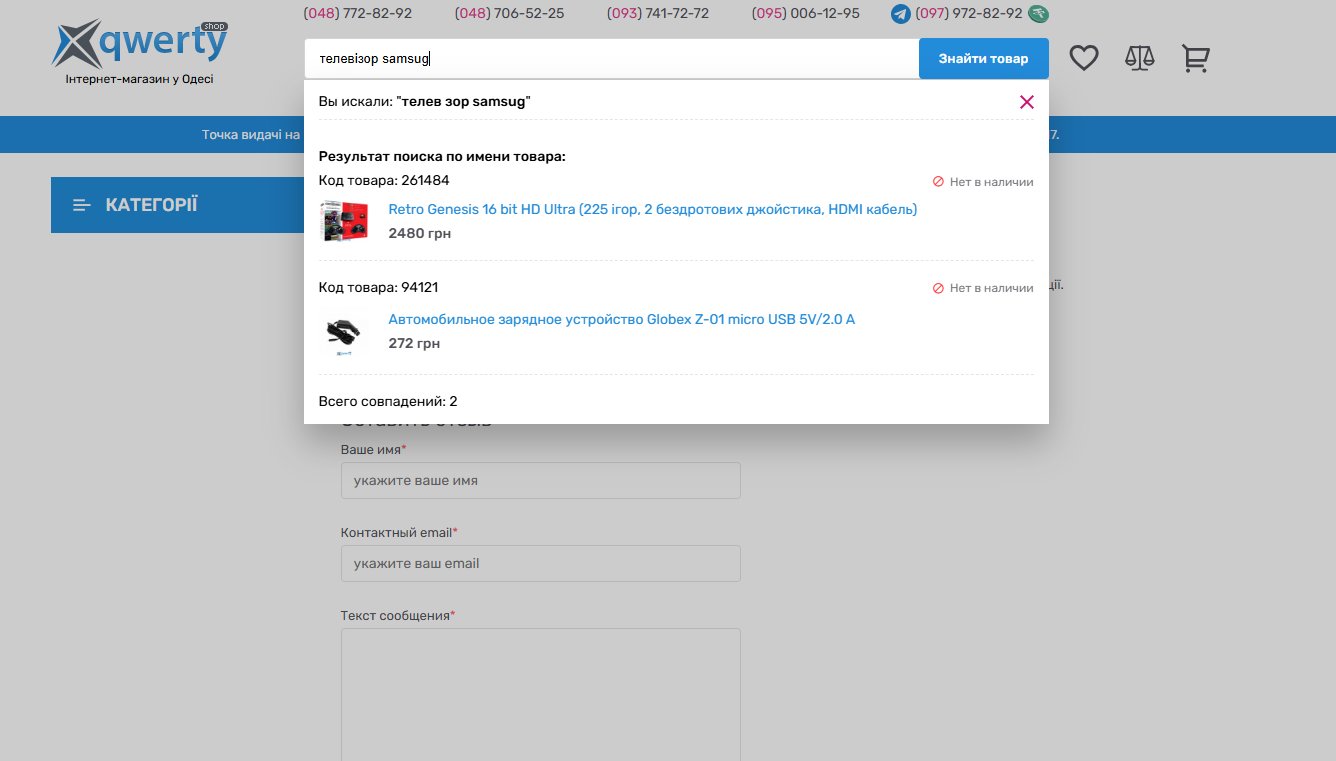The width and height of the screenshot is (1336, 761).
Task: Click the Контактный email input field
Action: (540, 563)
